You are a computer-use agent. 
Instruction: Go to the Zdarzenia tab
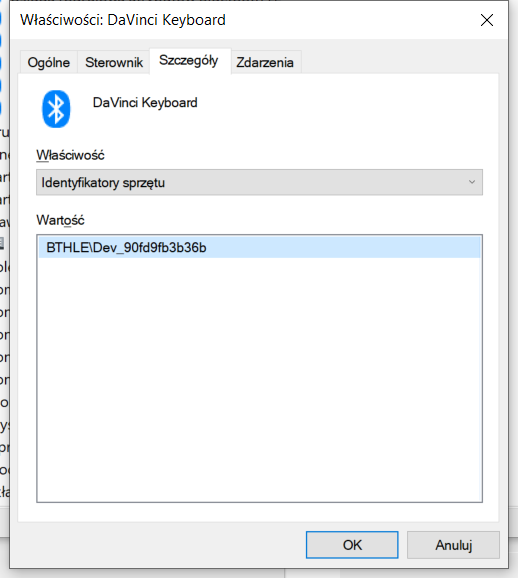265,62
